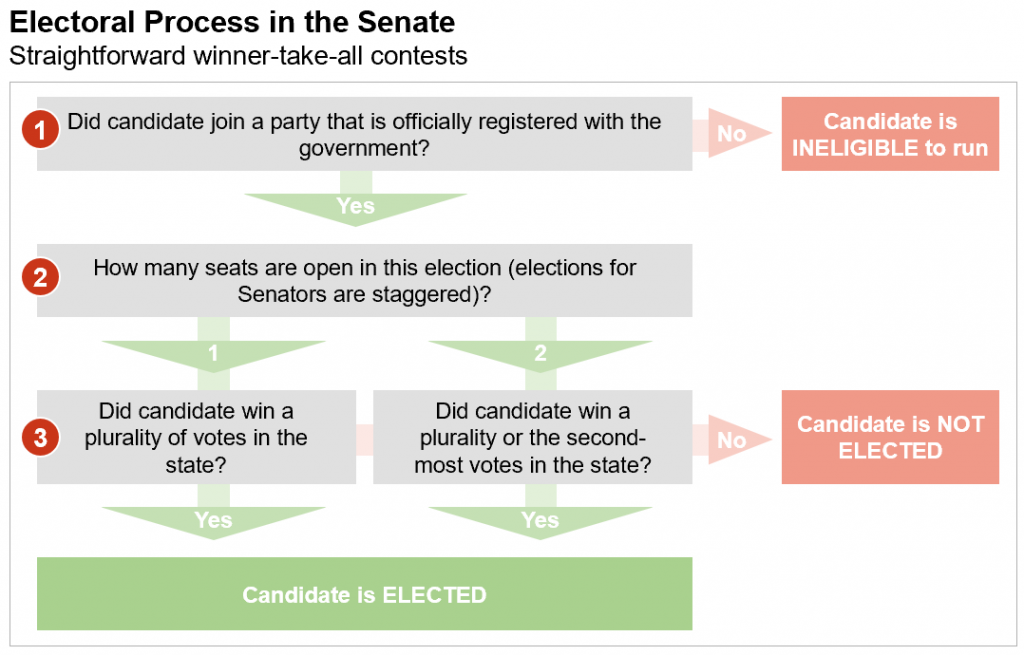The height and width of the screenshot is (655, 1024).
Task: Click the red circle numbered 2
Action: (40, 277)
